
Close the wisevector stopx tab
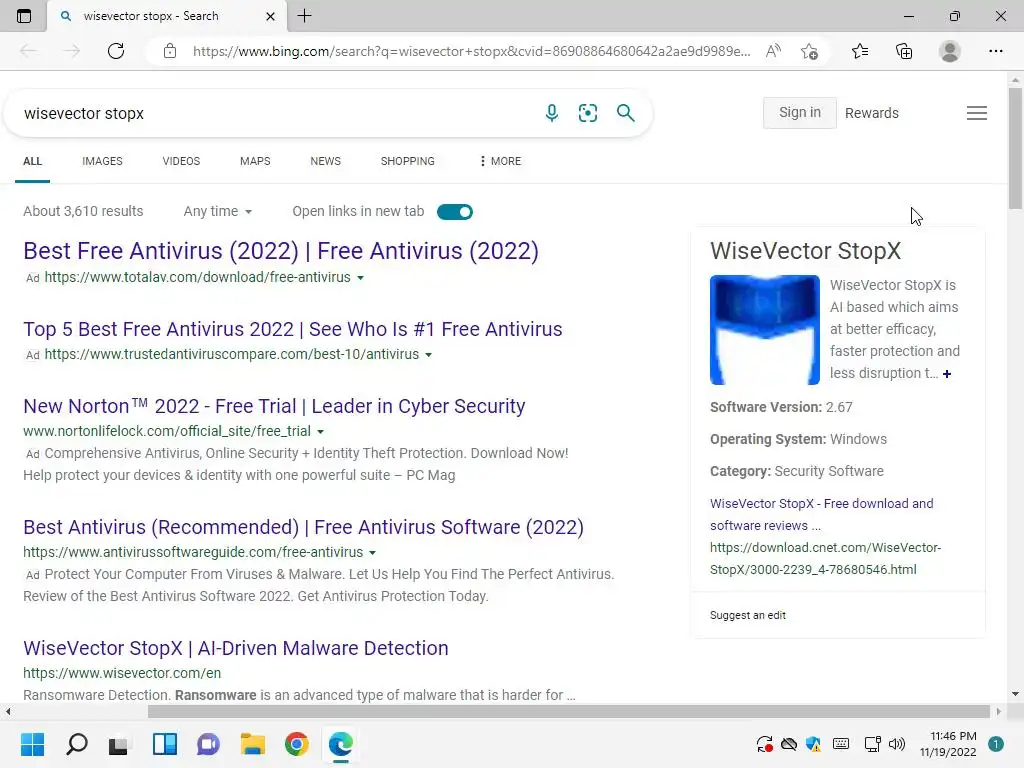pos(270,16)
